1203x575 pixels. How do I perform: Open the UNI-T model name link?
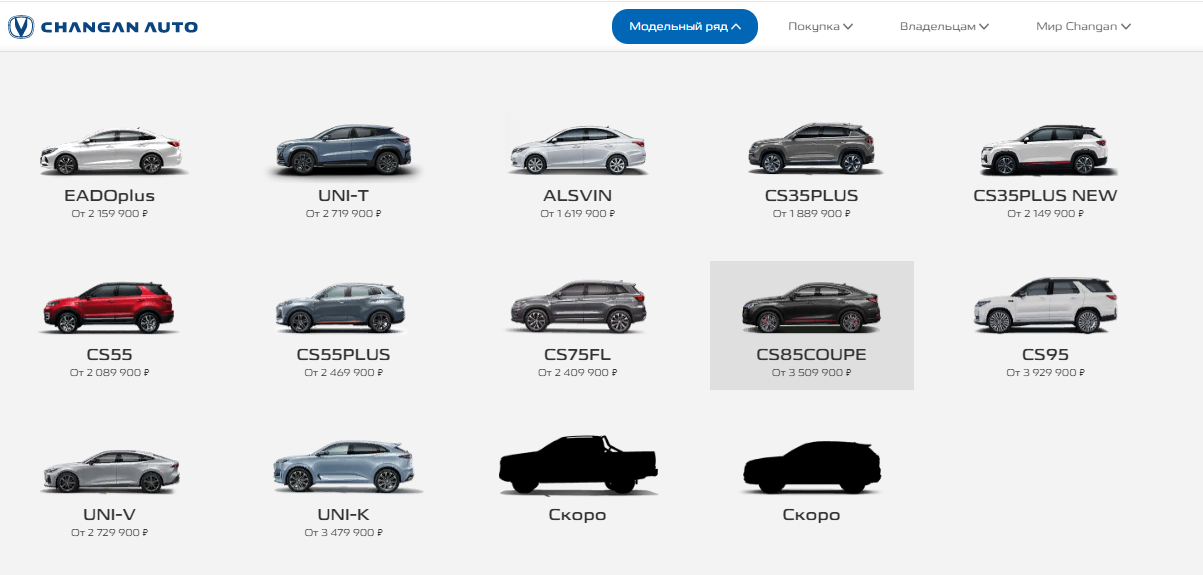[x=344, y=196]
